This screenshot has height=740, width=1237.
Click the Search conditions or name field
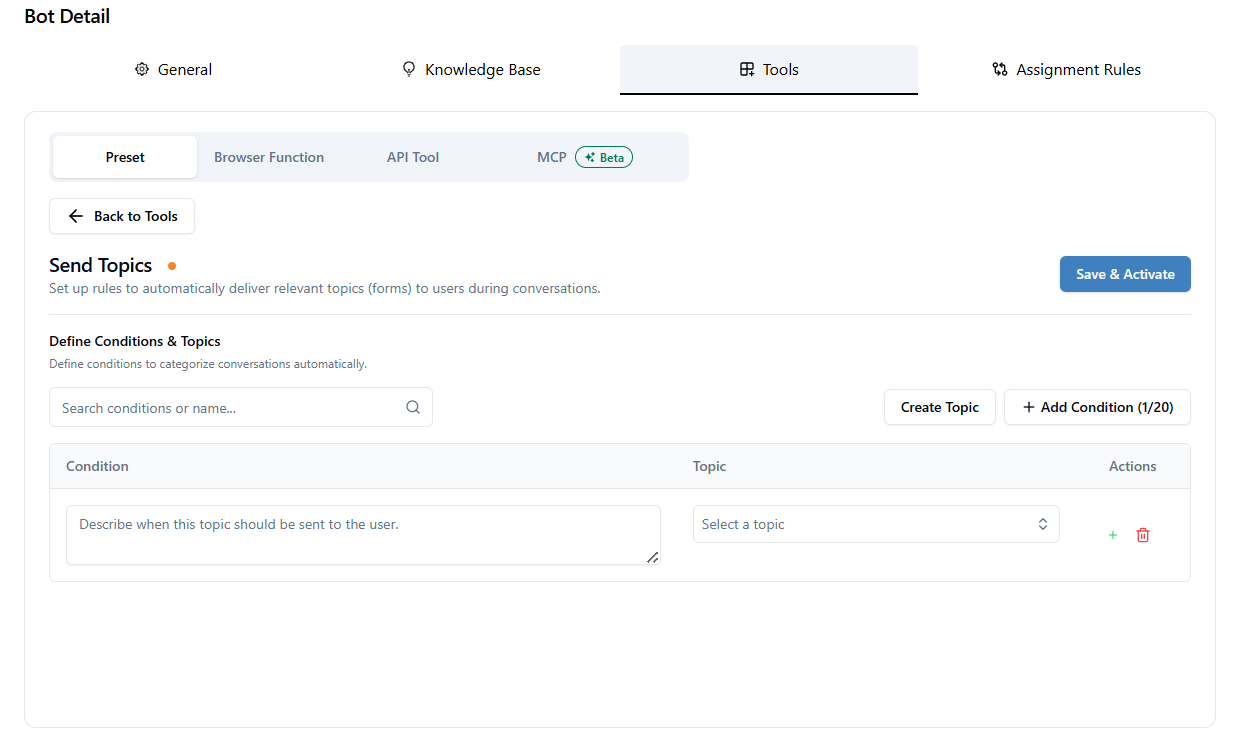tap(241, 407)
